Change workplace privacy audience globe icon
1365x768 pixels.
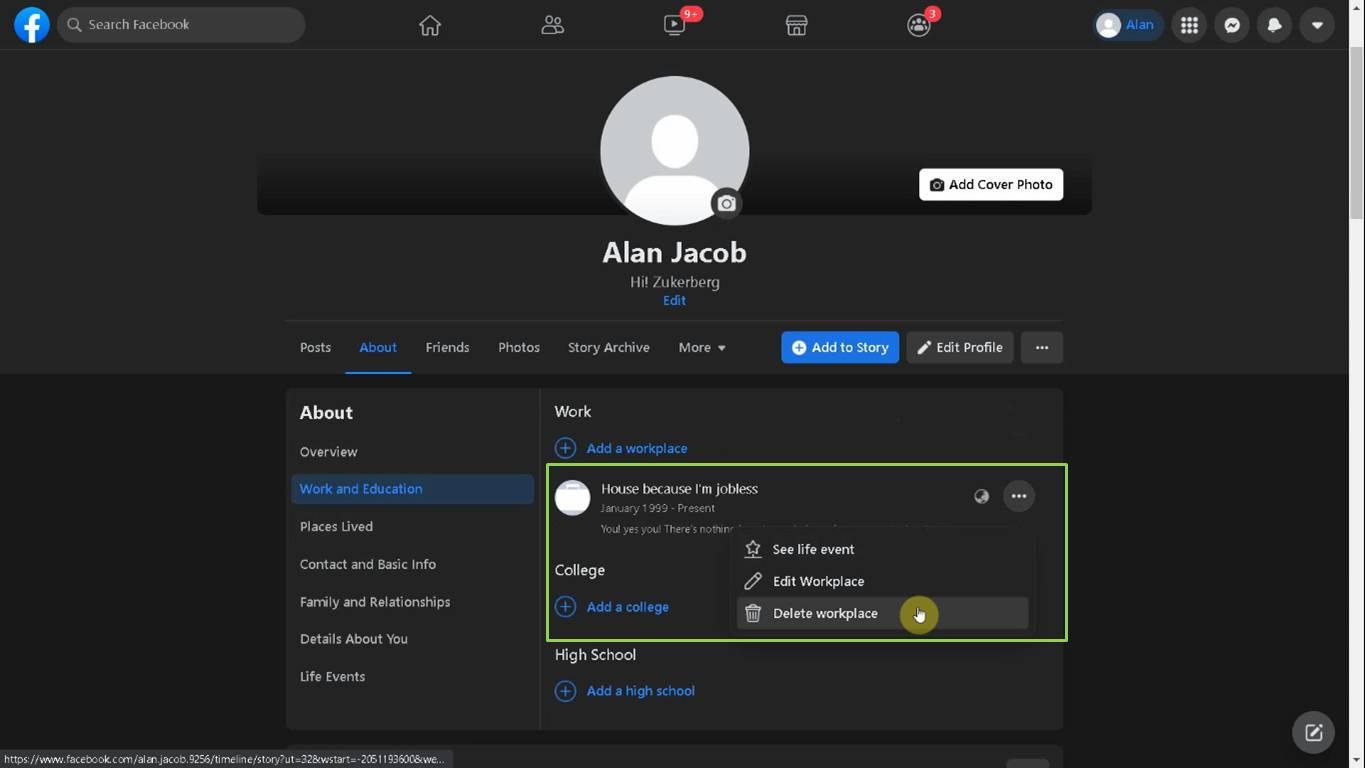tap(981, 496)
